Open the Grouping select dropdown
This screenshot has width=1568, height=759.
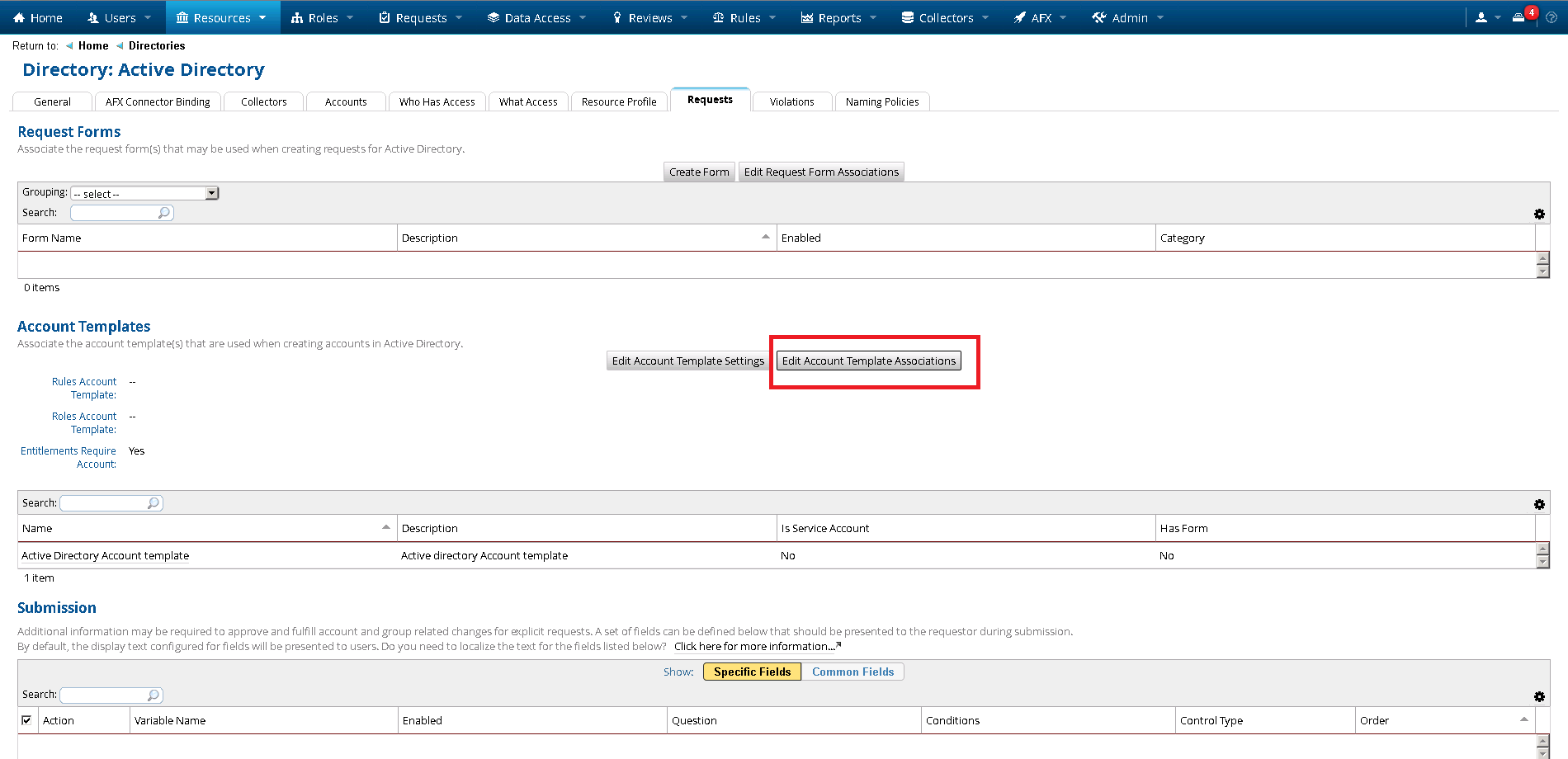point(144,193)
